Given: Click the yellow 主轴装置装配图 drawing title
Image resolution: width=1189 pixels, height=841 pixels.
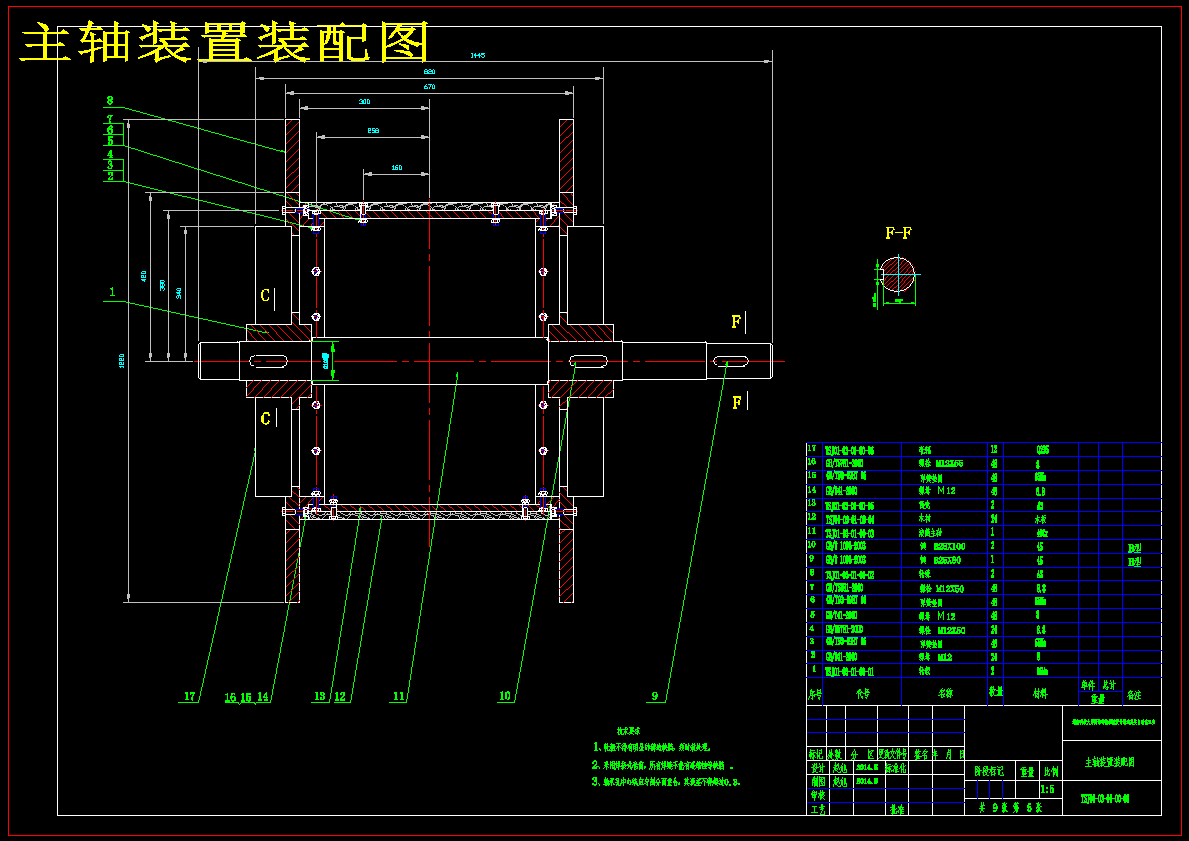Looking at the screenshot, I should [224, 43].
